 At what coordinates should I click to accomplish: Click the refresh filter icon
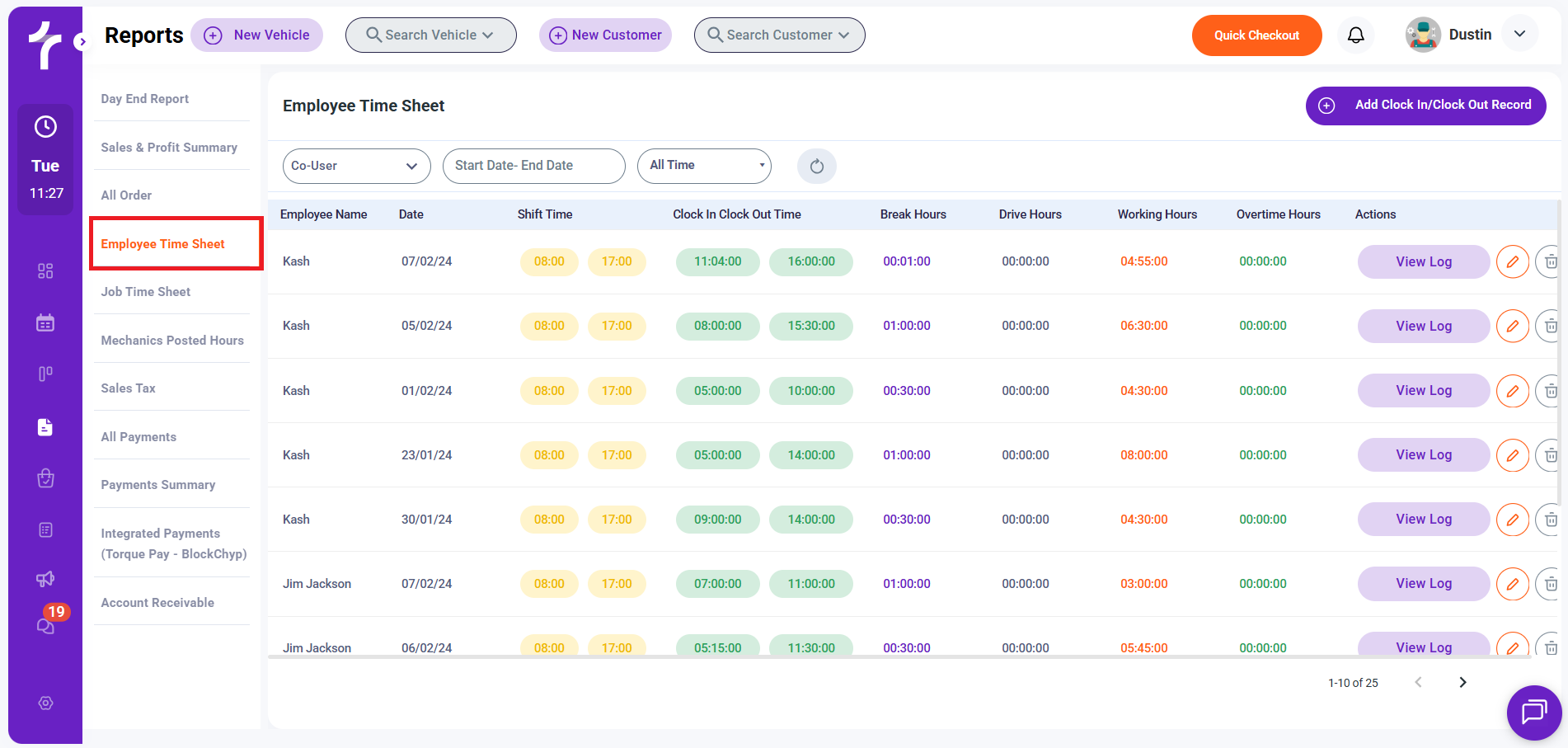coord(816,166)
